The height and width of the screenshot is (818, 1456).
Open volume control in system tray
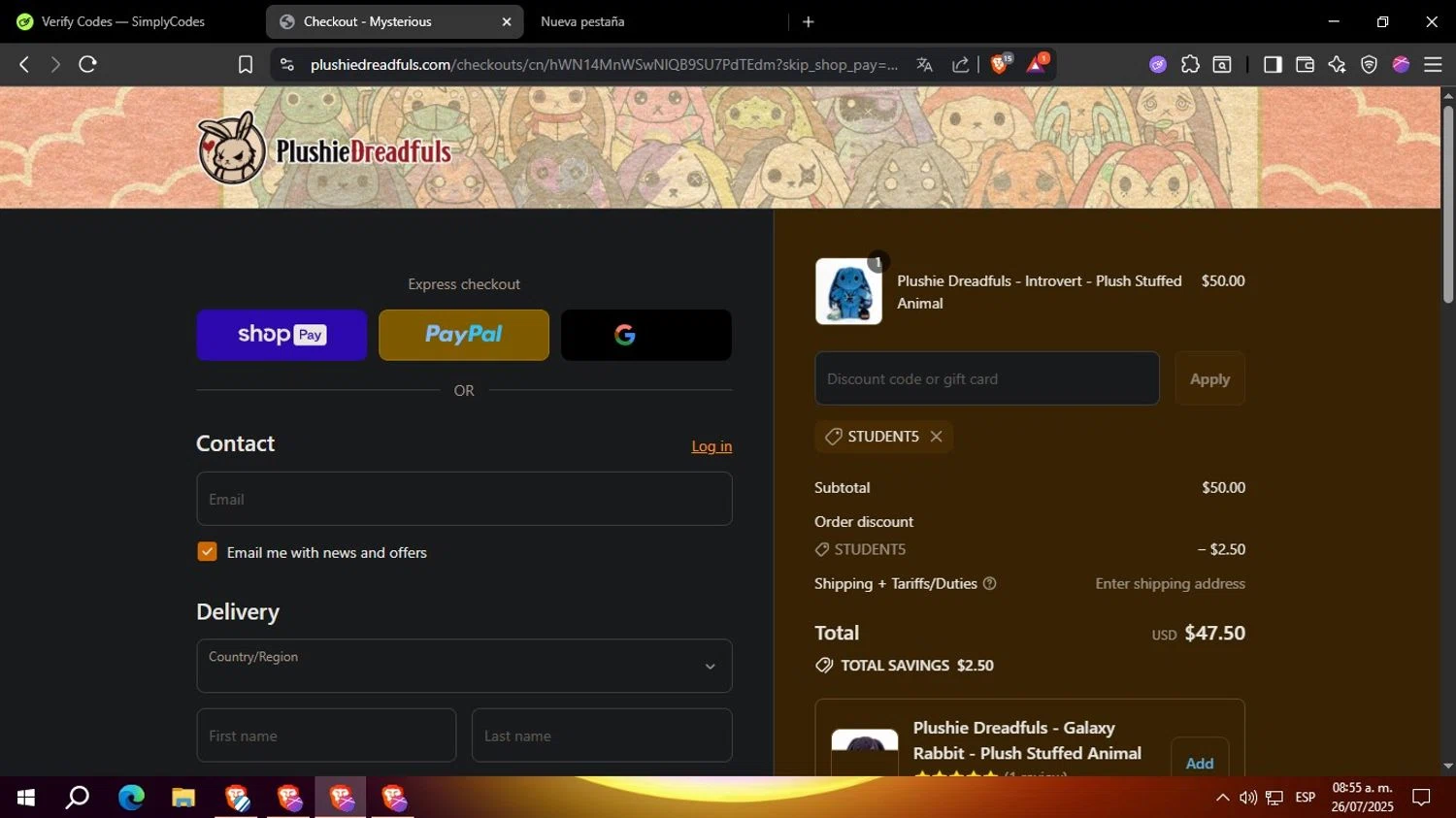[1248, 798]
